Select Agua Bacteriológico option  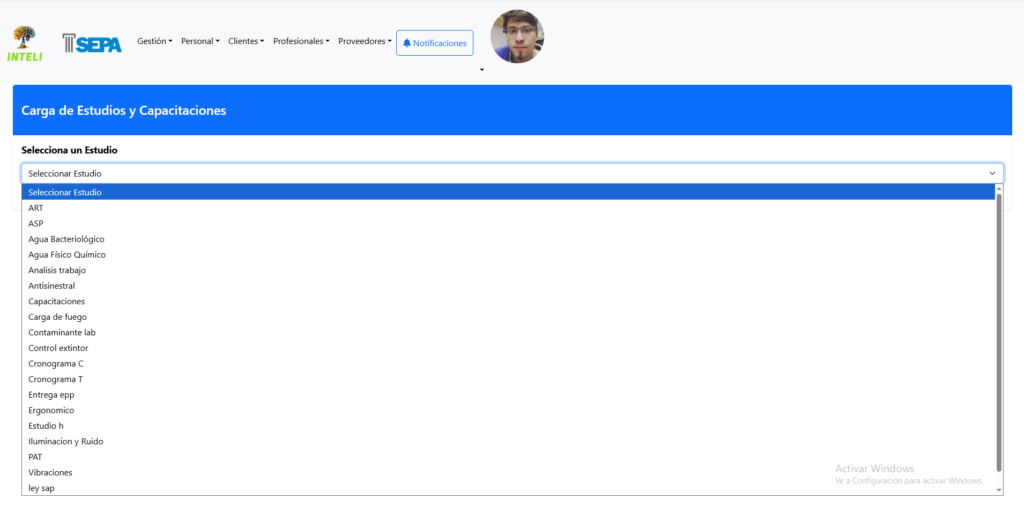66,239
